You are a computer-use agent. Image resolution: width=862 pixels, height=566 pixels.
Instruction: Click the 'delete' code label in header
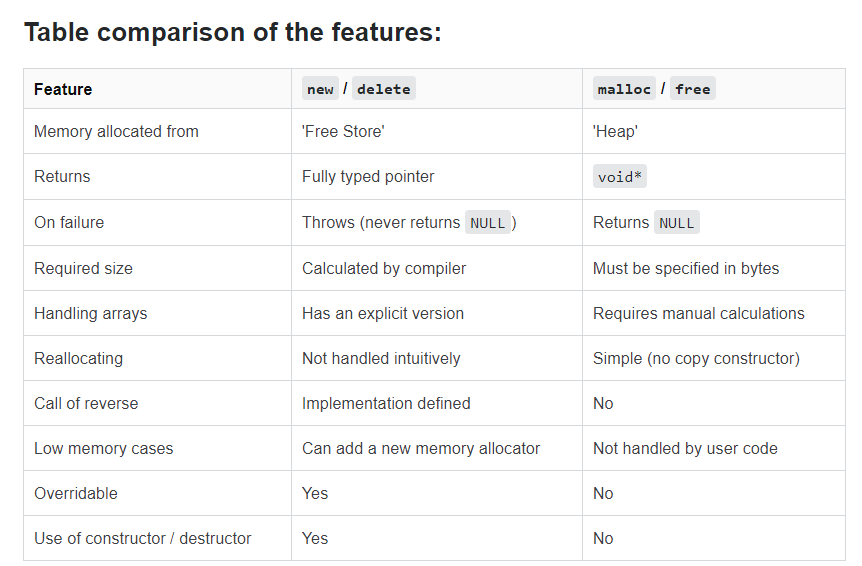(x=384, y=89)
